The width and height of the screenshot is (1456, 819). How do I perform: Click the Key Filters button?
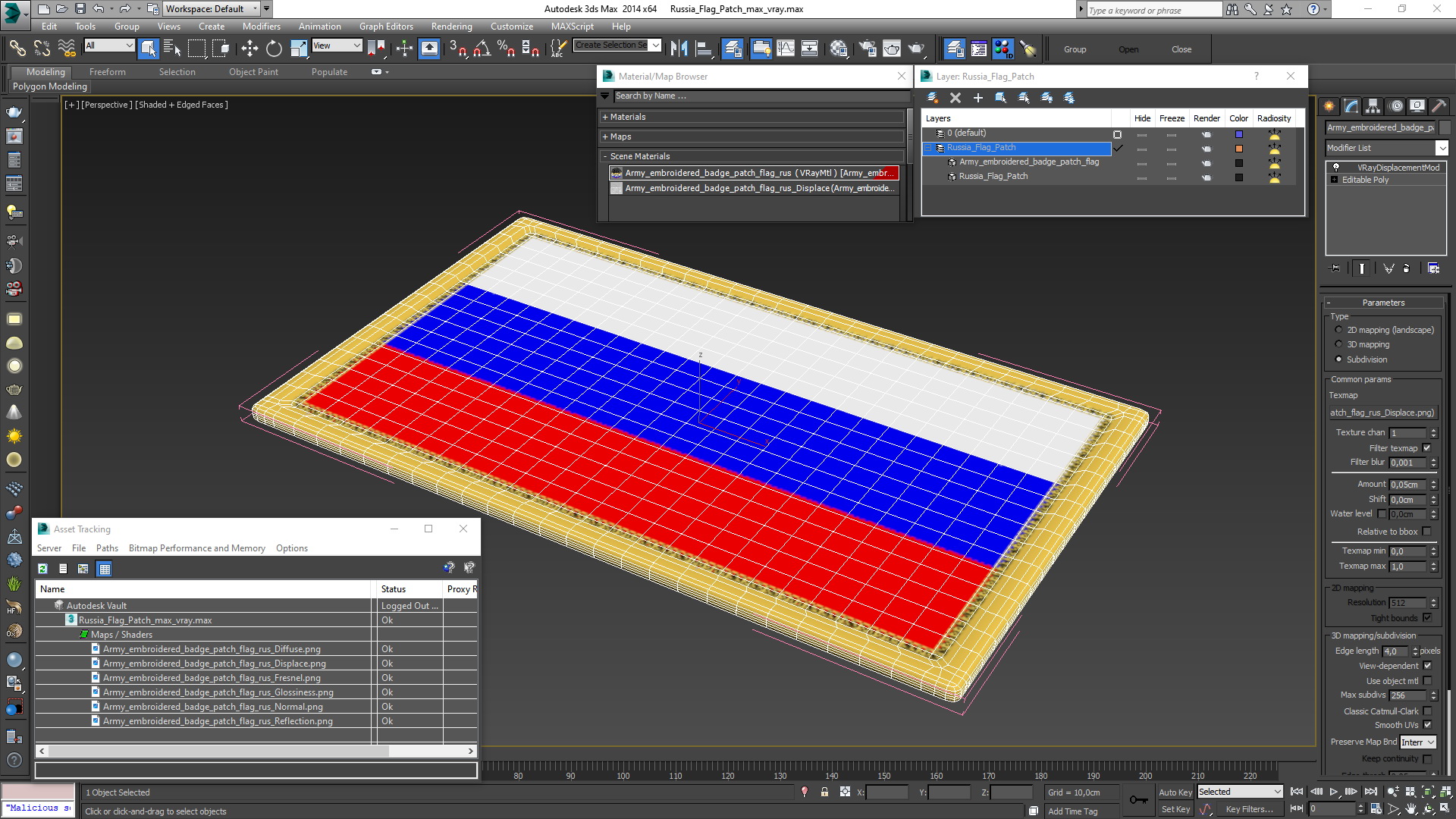pyautogui.click(x=1249, y=809)
